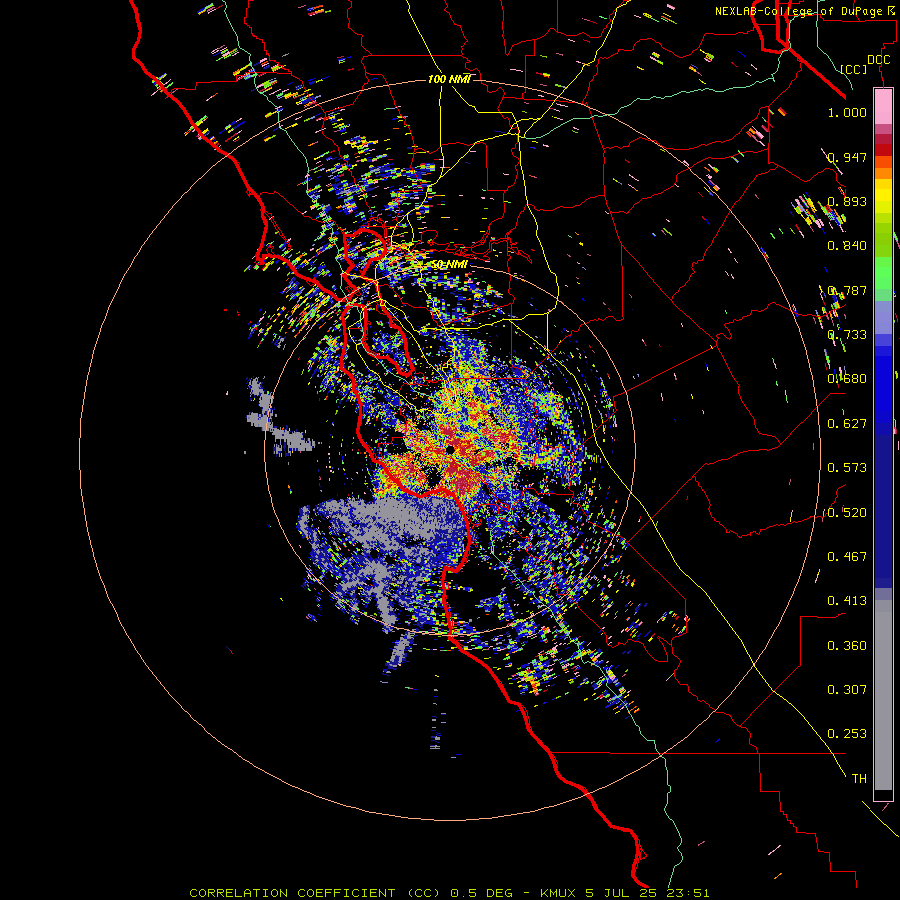Viewport: 900px width, 900px height.
Task: Click the 0.520 scale value
Action: click(x=847, y=513)
